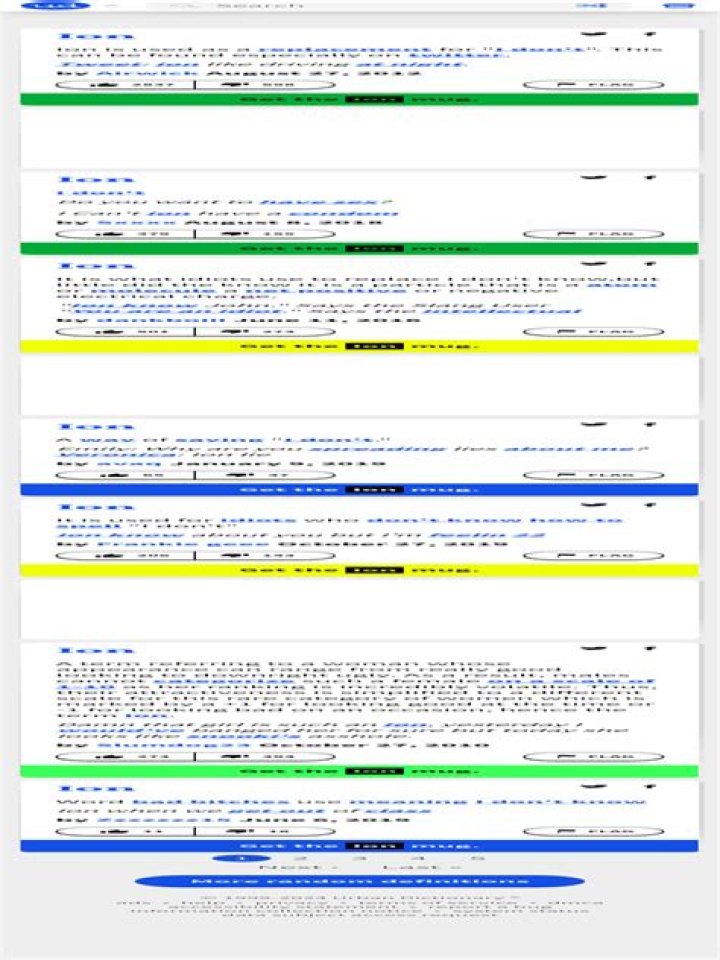Upvote the October 27, 2018 definition

pos(126,556)
